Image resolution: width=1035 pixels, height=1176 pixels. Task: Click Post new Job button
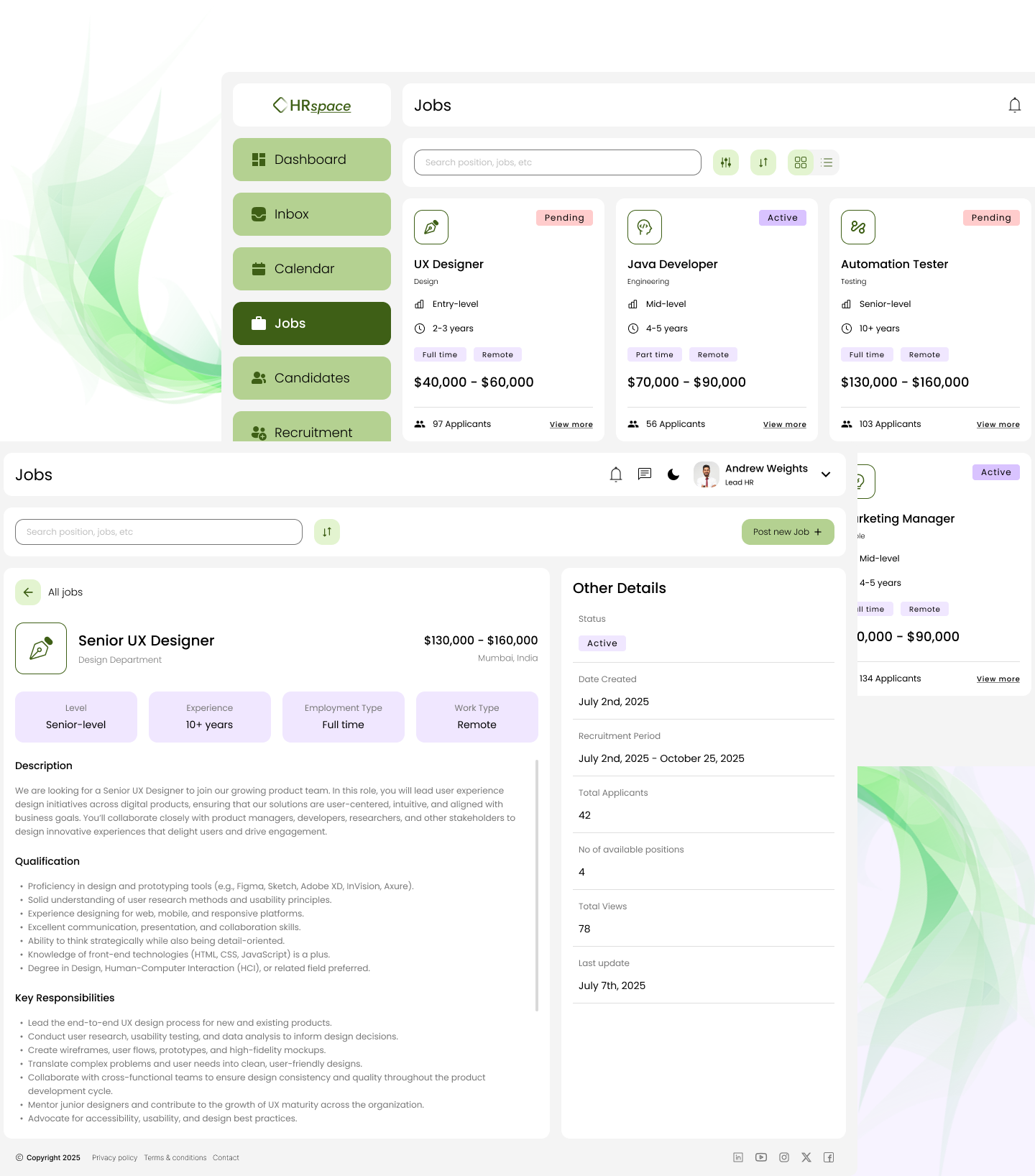click(x=788, y=532)
